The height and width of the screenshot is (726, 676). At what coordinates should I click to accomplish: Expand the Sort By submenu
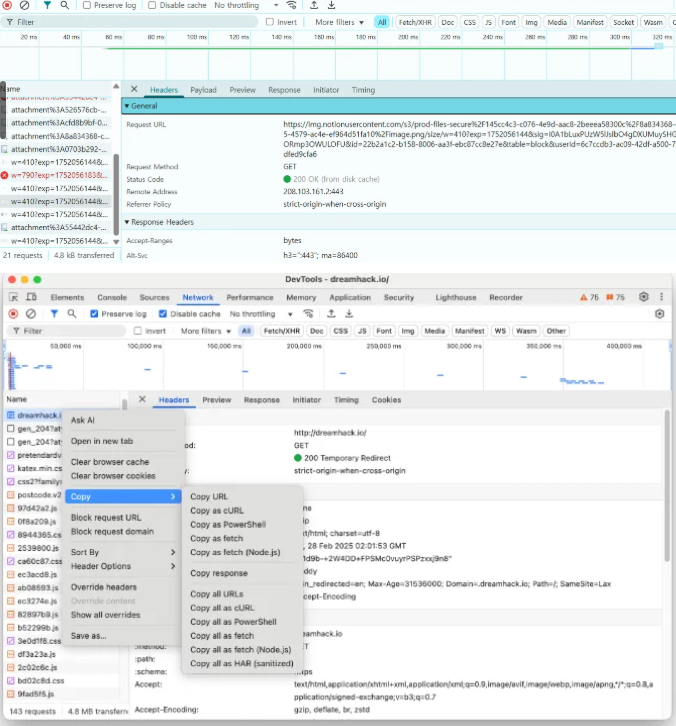[123, 552]
